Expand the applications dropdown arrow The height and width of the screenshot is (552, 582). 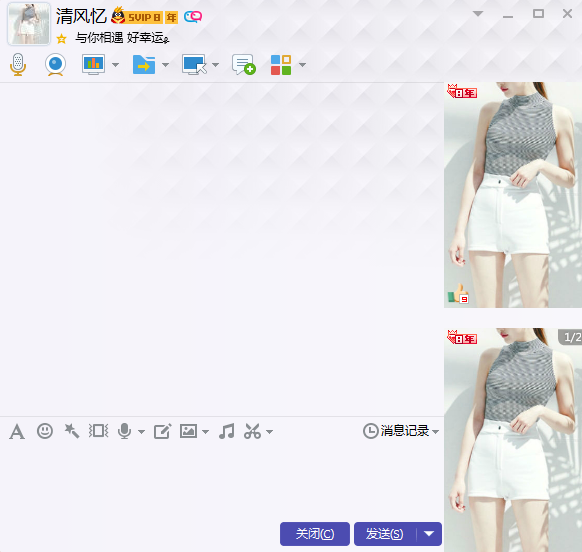click(x=303, y=65)
